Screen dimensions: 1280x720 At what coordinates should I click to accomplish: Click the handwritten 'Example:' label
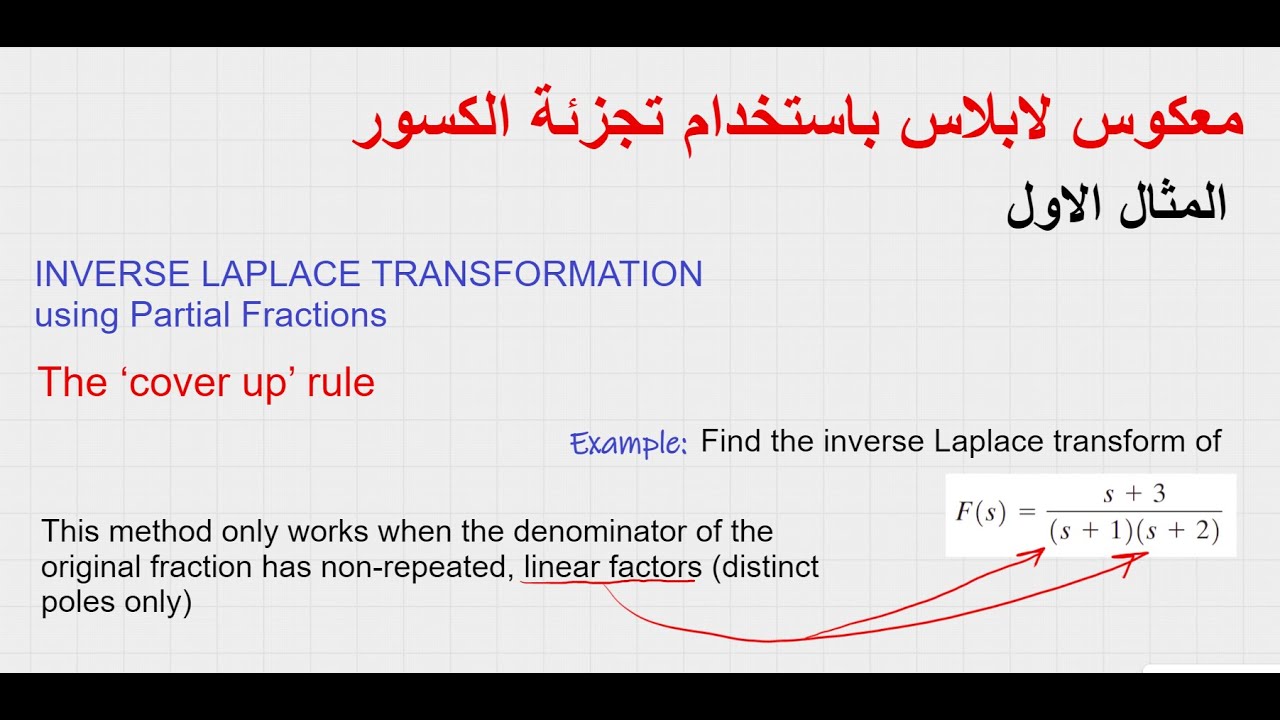pyautogui.click(x=629, y=443)
